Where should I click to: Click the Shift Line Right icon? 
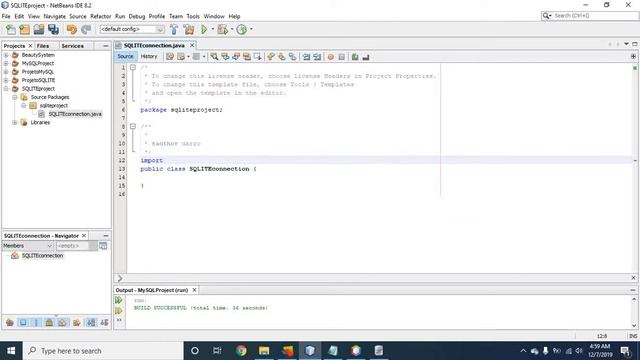click(x=317, y=57)
